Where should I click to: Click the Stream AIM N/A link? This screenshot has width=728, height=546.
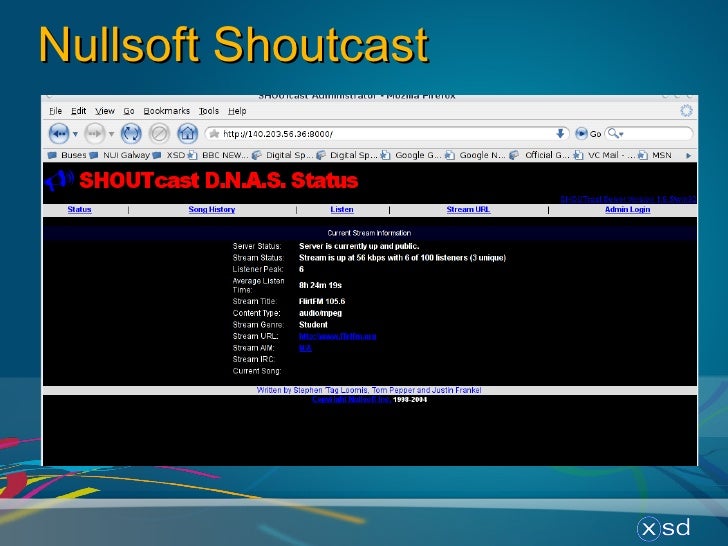tap(305, 348)
